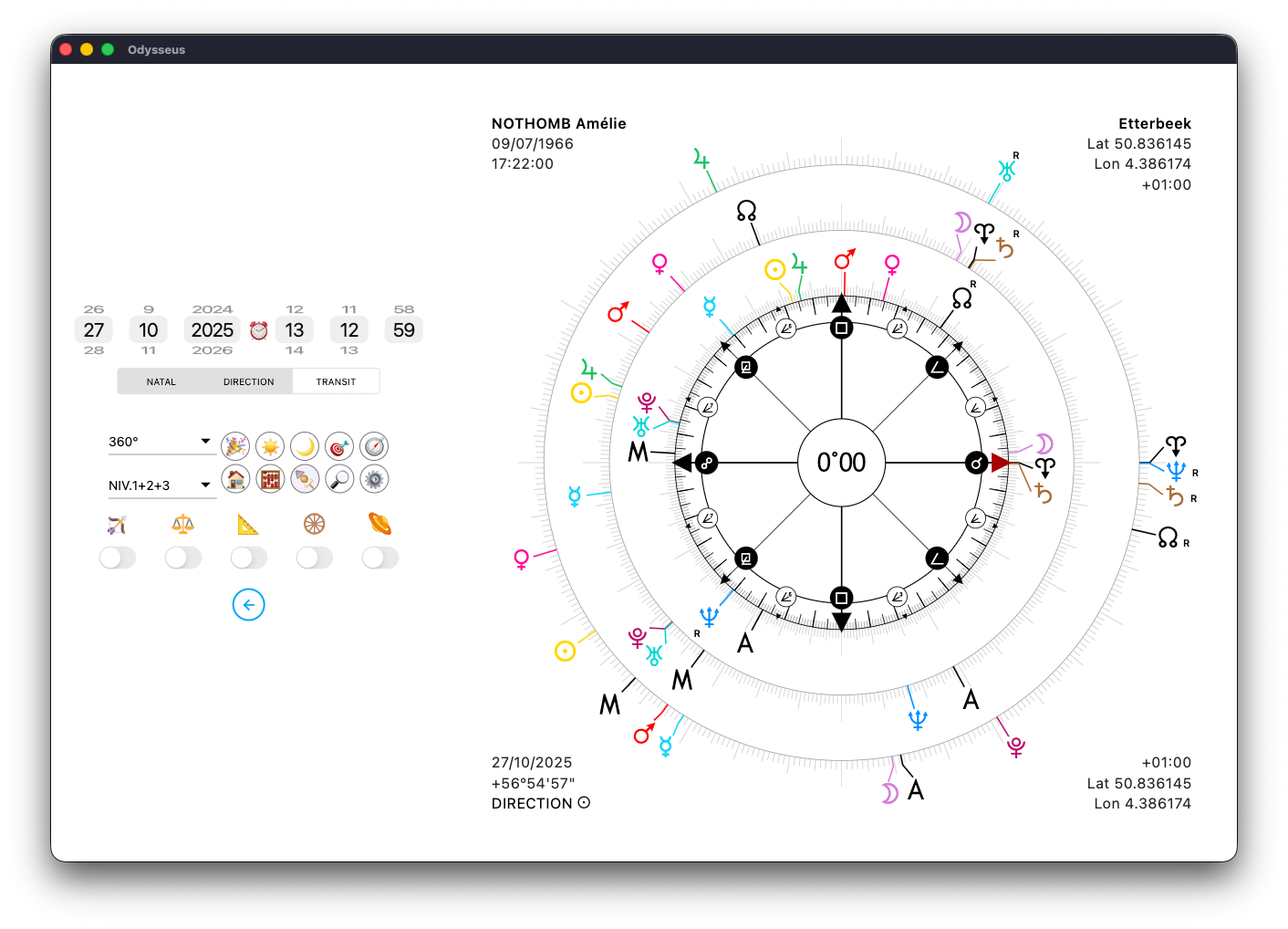Turn on the toggle under the scales icon
Screen dimensions: 1288x929
coord(183,558)
